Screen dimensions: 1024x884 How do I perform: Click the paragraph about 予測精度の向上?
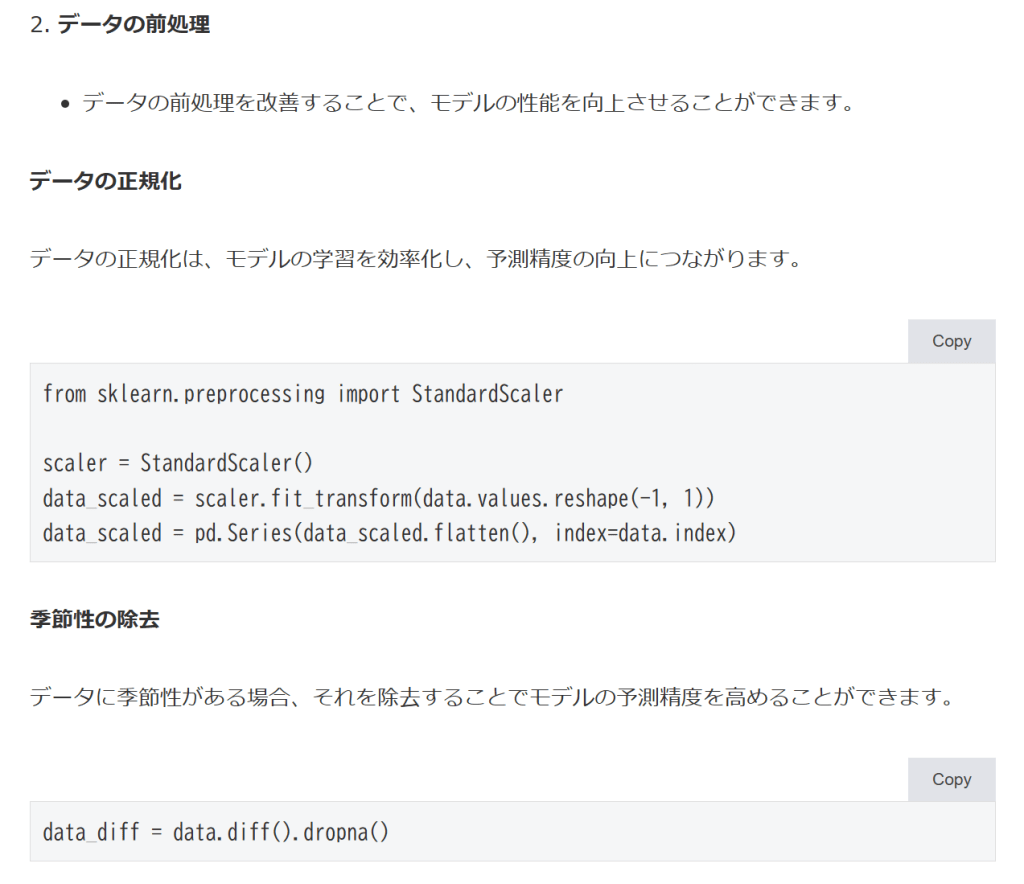coord(415,259)
